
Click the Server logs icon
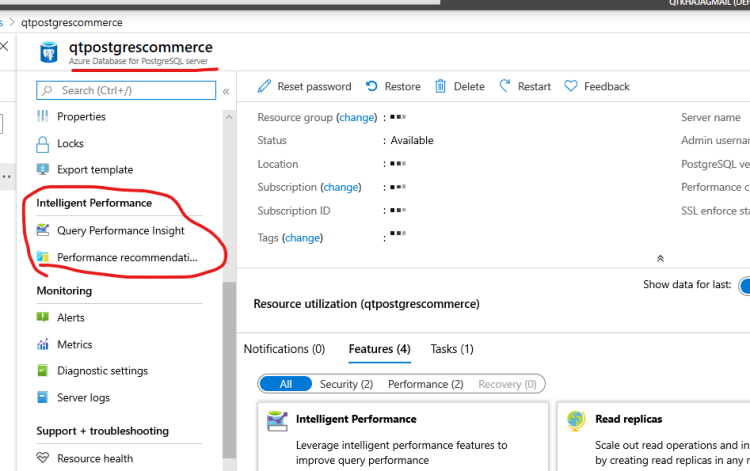pos(43,397)
